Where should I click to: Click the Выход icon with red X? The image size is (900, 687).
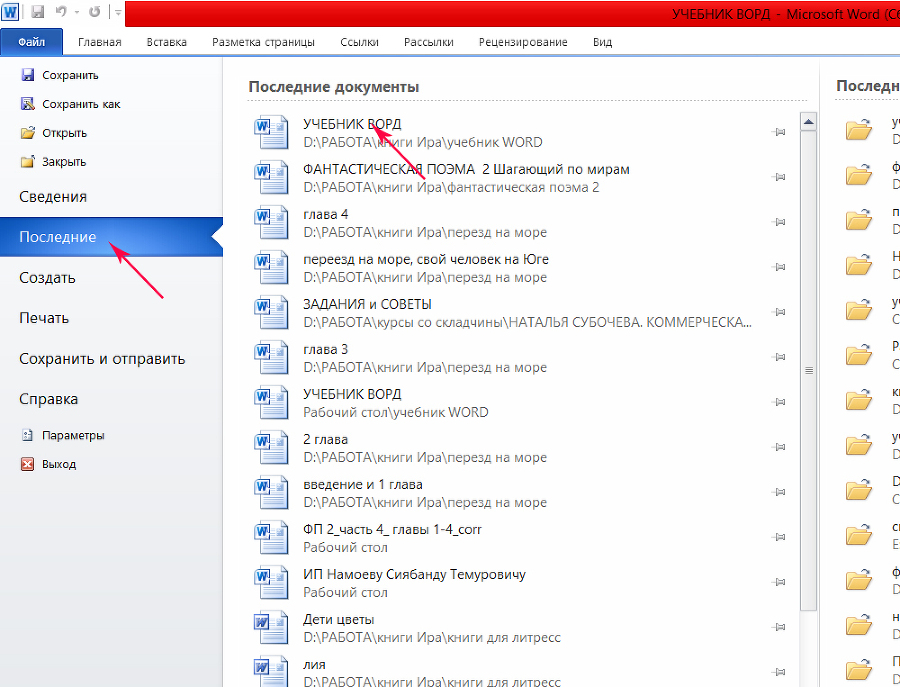click(25, 464)
